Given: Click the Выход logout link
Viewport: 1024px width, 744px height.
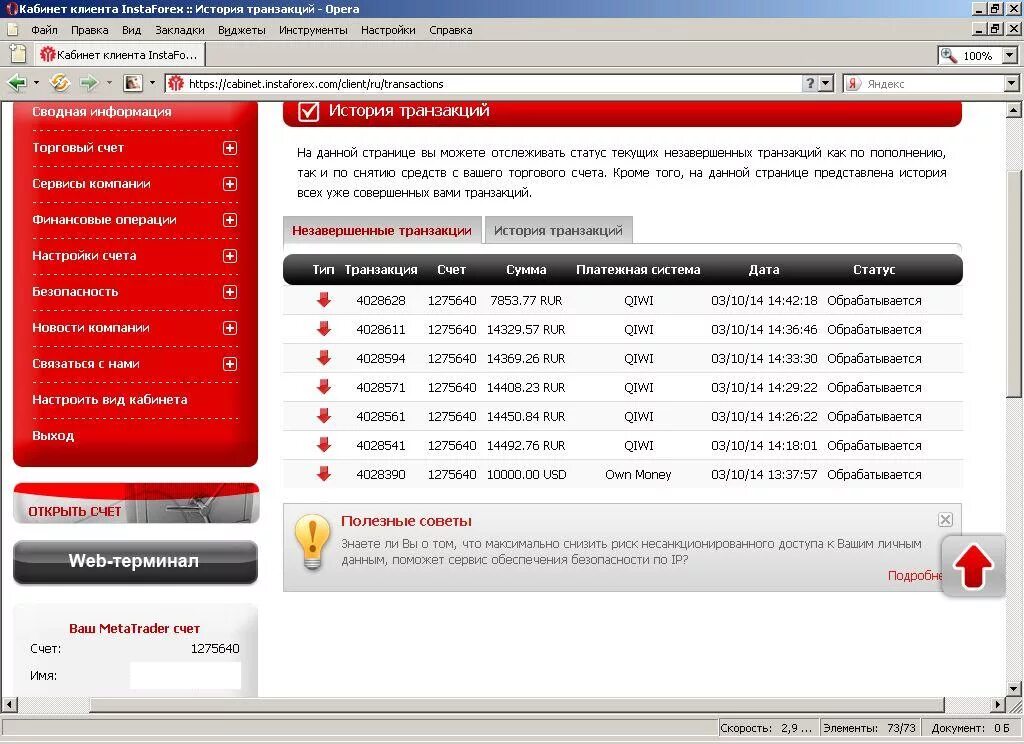Looking at the screenshot, I should tap(53, 436).
